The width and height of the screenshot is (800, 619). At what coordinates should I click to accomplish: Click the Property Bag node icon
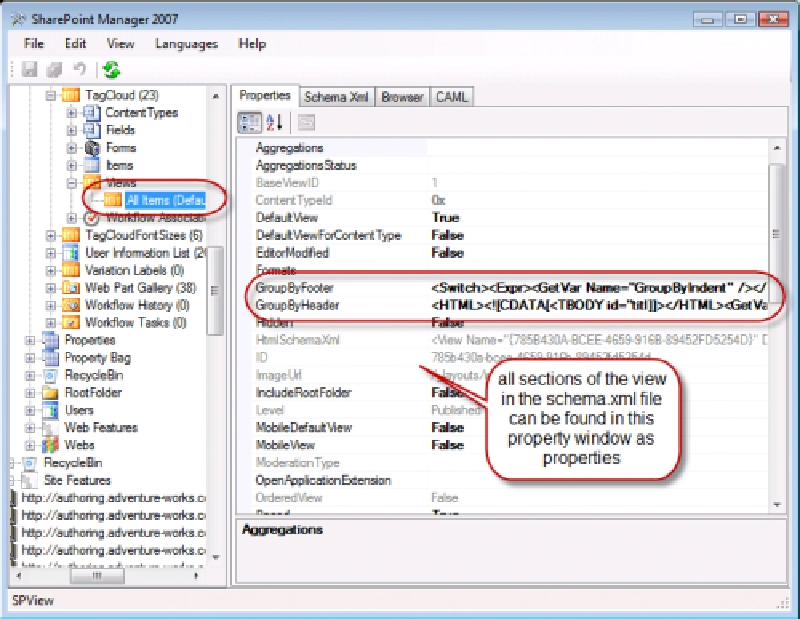pos(51,358)
